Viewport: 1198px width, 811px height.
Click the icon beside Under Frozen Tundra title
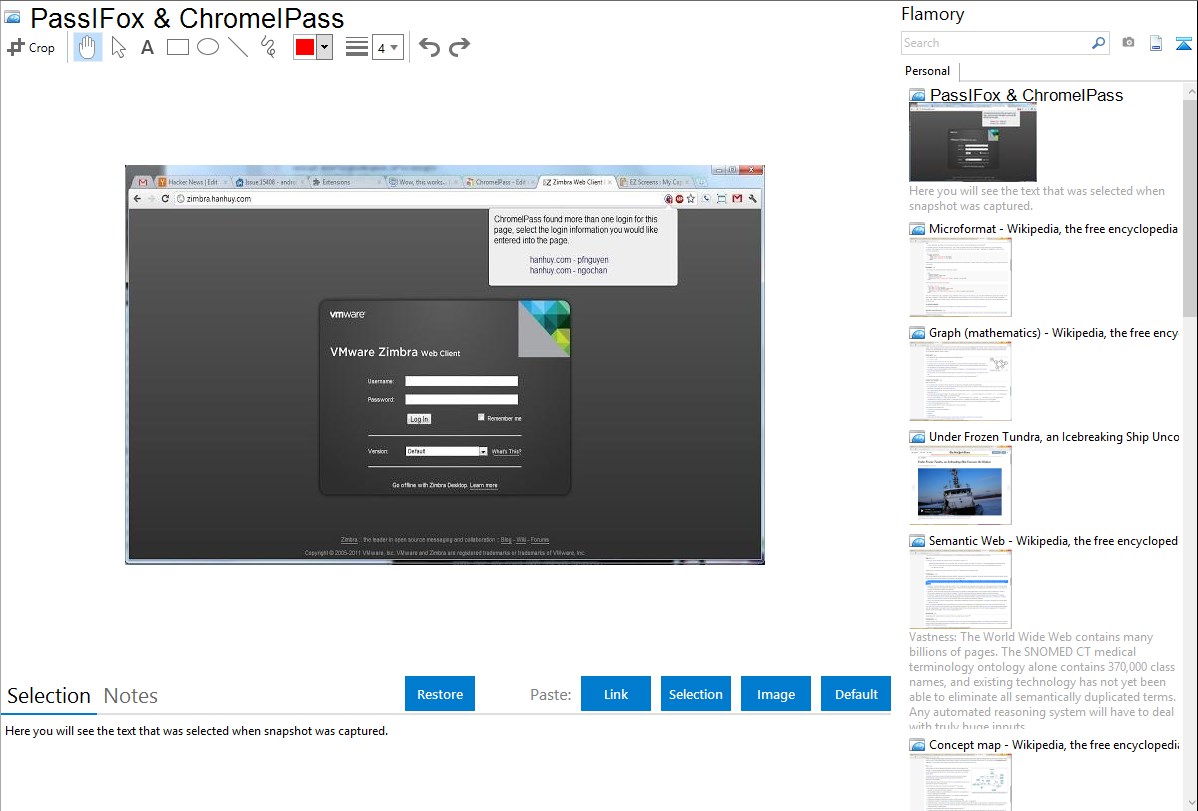(917, 437)
